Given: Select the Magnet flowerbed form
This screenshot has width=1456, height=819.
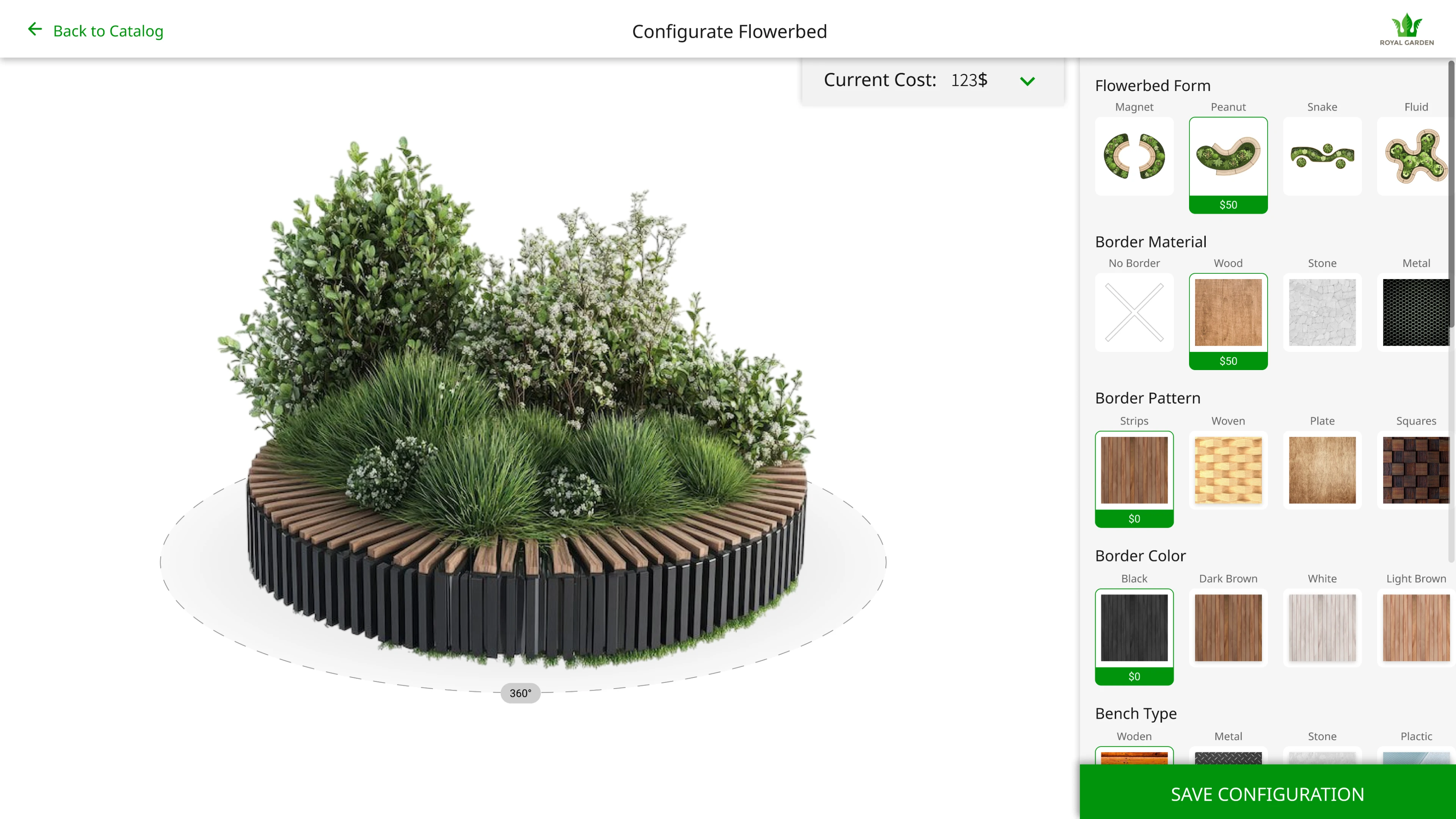Looking at the screenshot, I should click(x=1134, y=156).
